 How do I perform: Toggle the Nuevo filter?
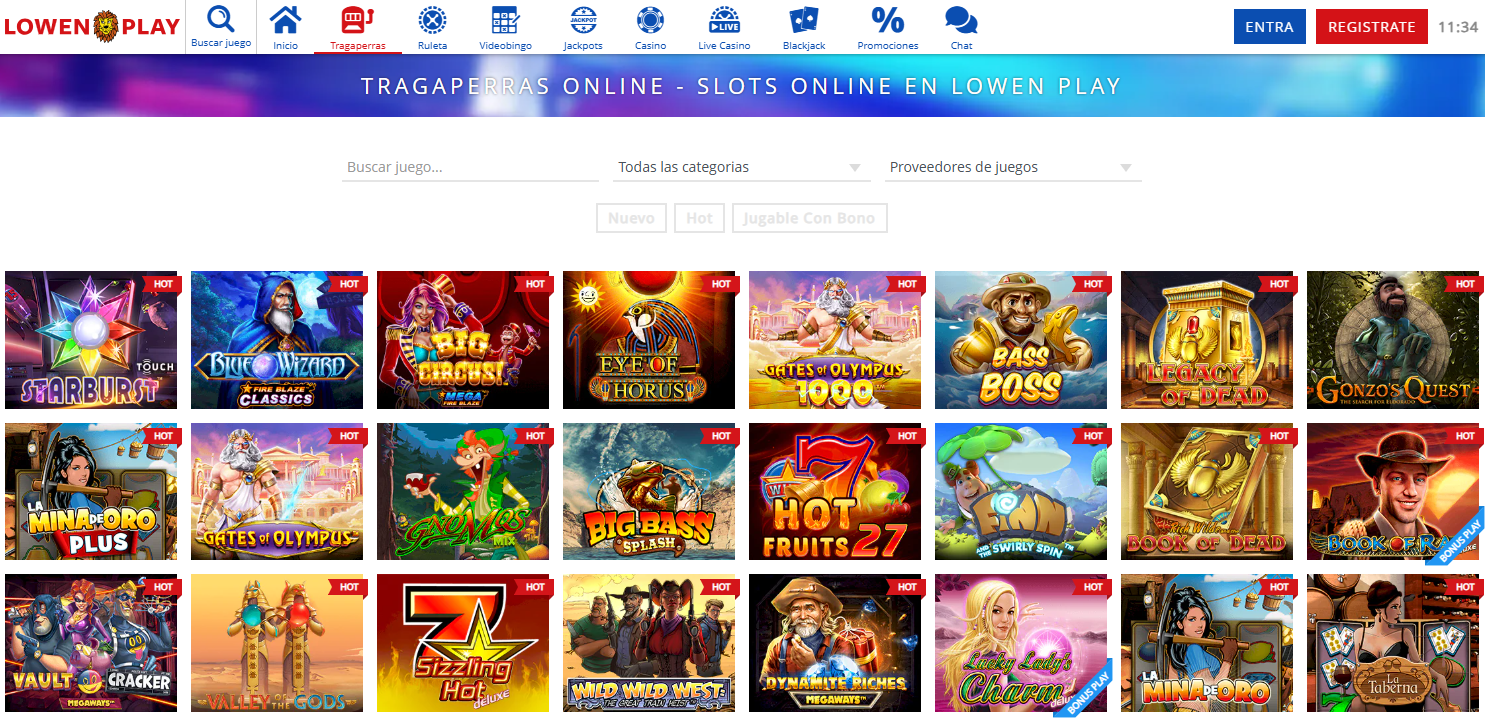[x=631, y=218]
